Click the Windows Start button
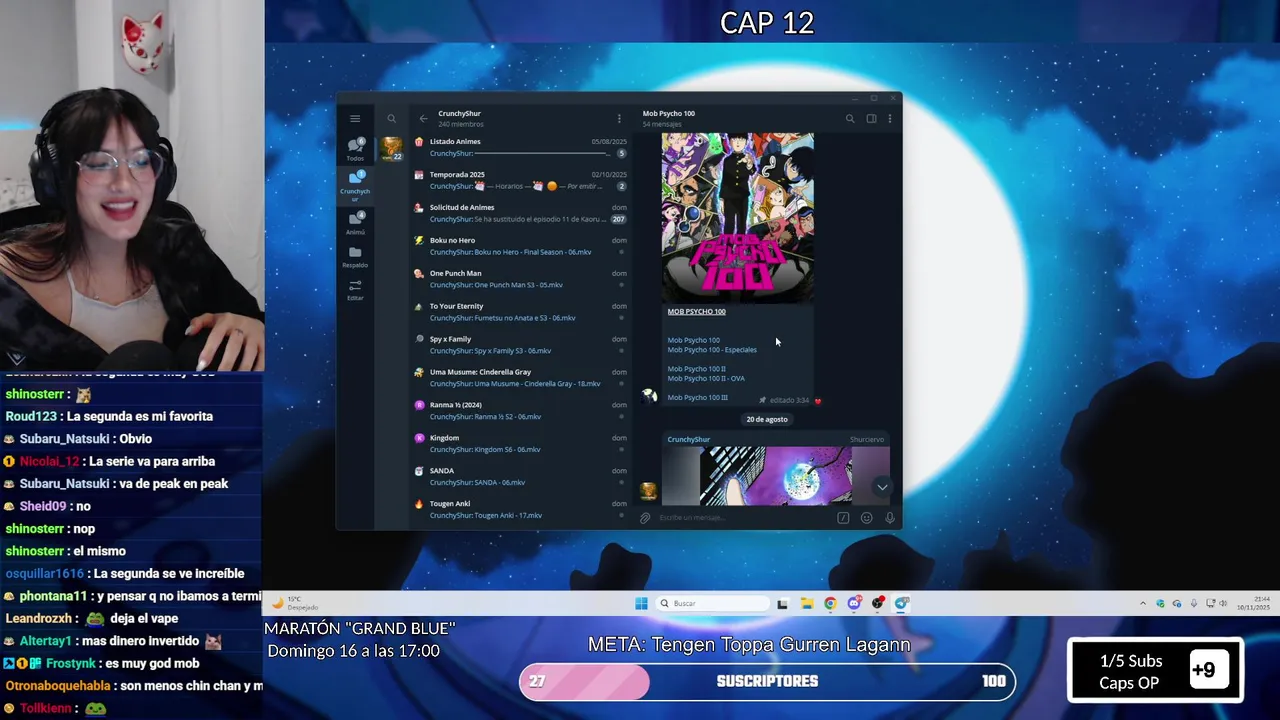Viewport: 1280px width, 720px height. (641, 603)
